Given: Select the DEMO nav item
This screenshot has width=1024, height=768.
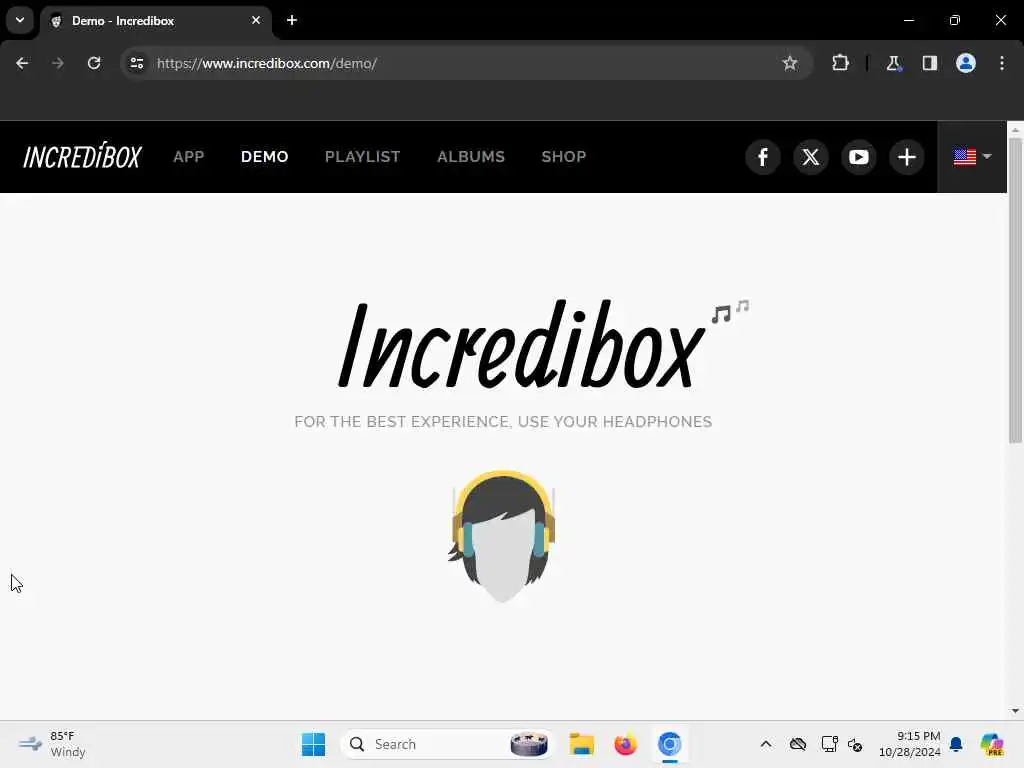Looking at the screenshot, I should click(264, 157).
